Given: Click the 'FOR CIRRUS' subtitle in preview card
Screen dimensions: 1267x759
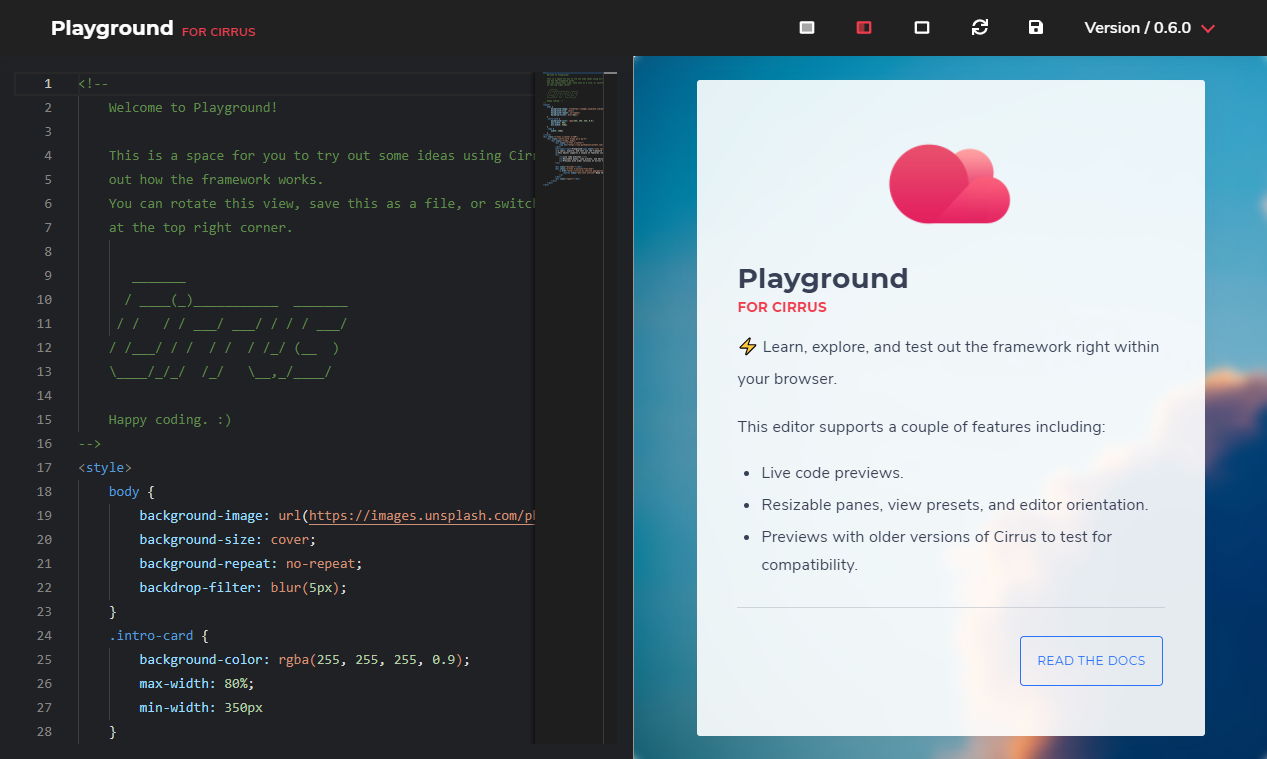Looking at the screenshot, I should [x=782, y=308].
